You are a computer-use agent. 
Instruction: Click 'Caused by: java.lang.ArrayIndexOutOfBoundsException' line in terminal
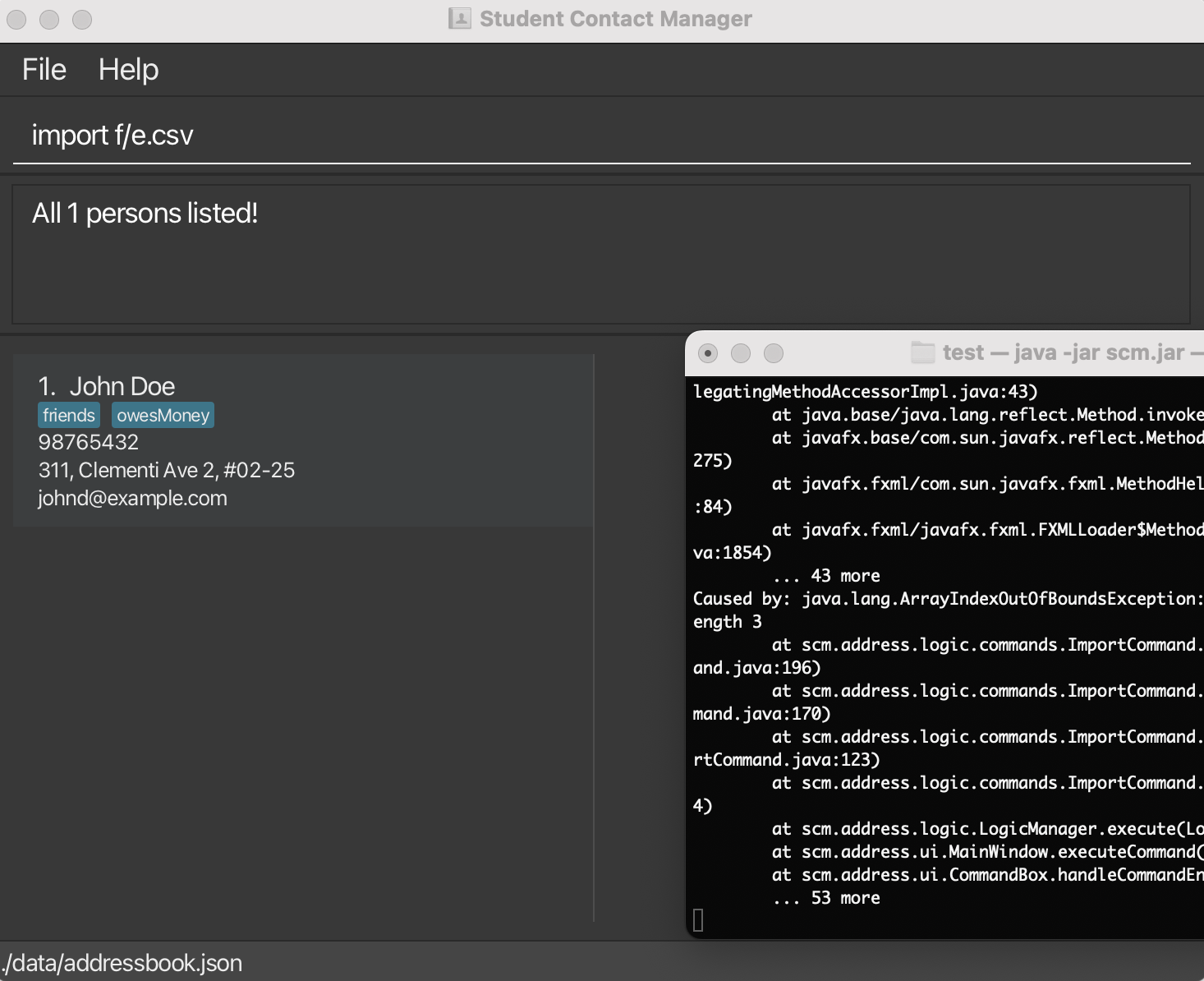pos(949,599)
